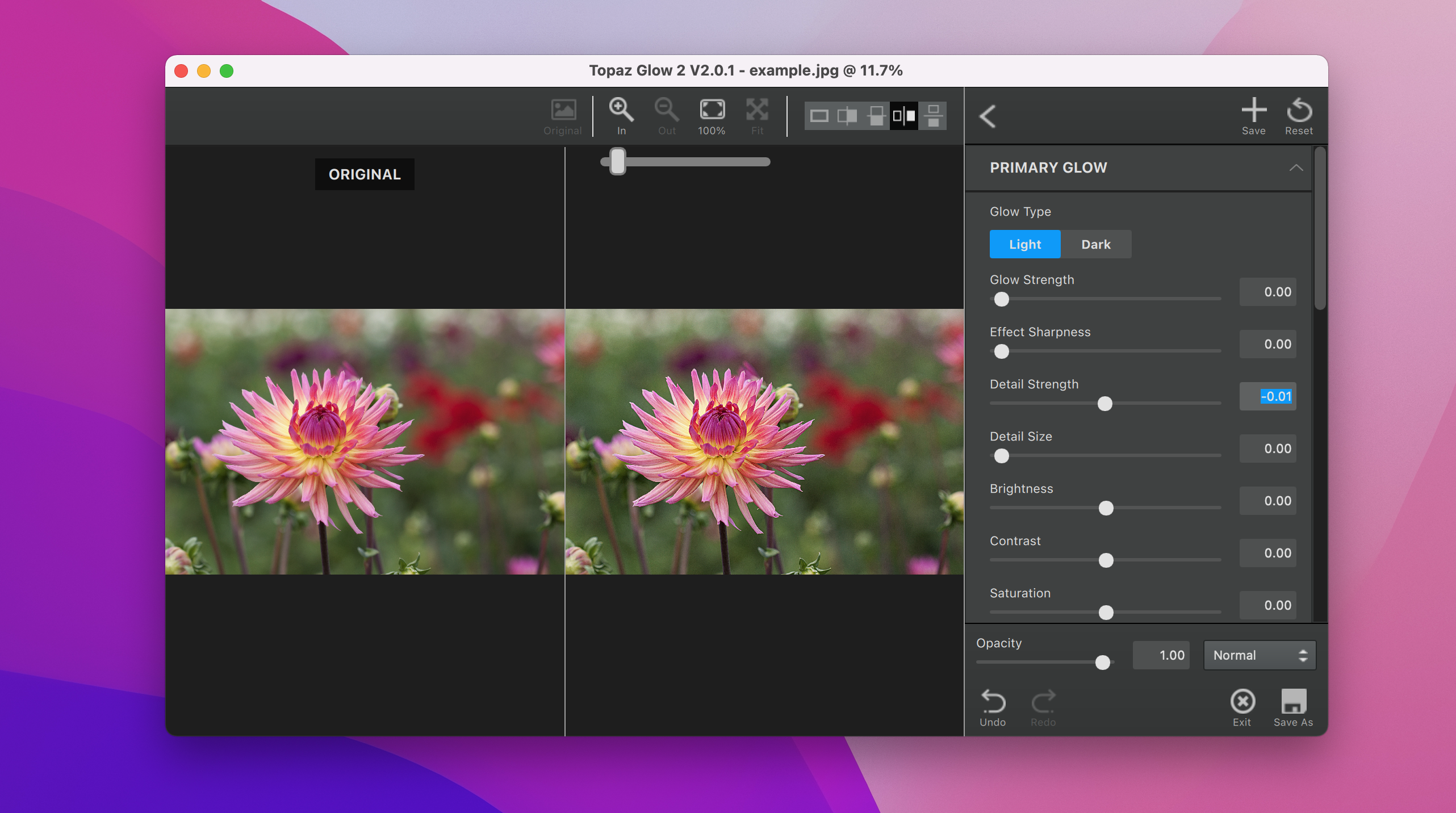Click the Save As disk icon
The width and height of the screenshot is (1456, 813).
point(1293,702)
